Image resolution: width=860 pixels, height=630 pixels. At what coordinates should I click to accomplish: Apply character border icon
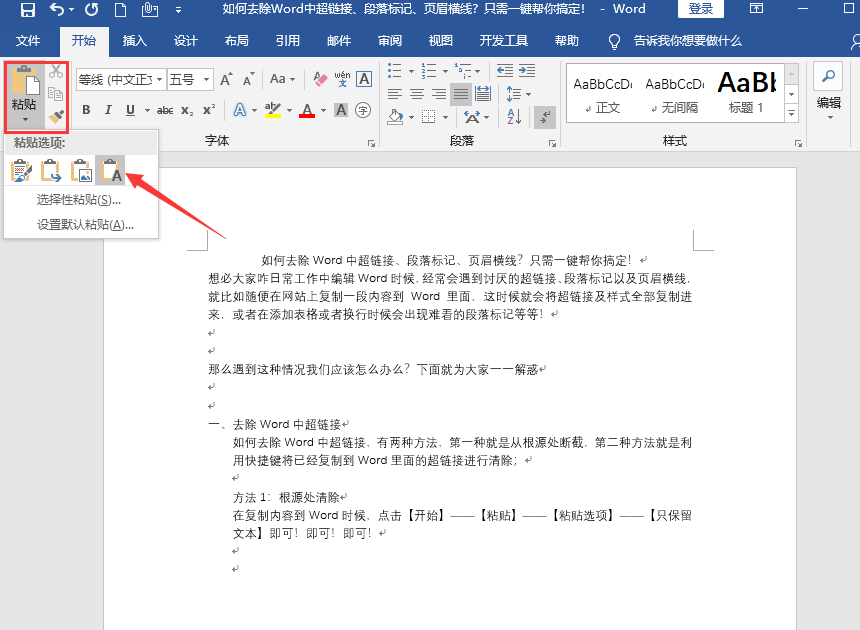pos(364,79)
